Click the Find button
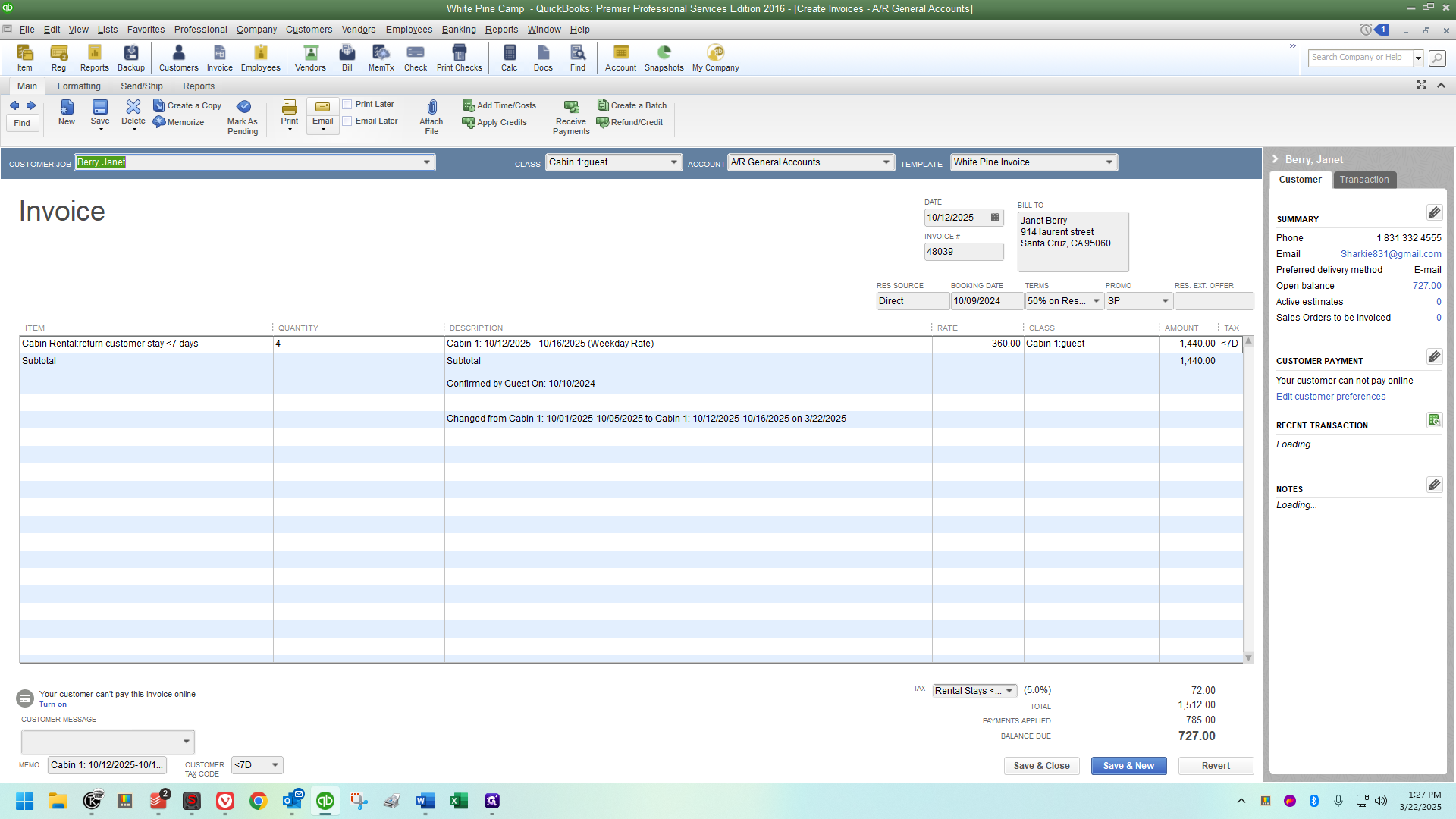This screenshot has height=819, width=1456. pyautogui.click(x=22, y=123)
